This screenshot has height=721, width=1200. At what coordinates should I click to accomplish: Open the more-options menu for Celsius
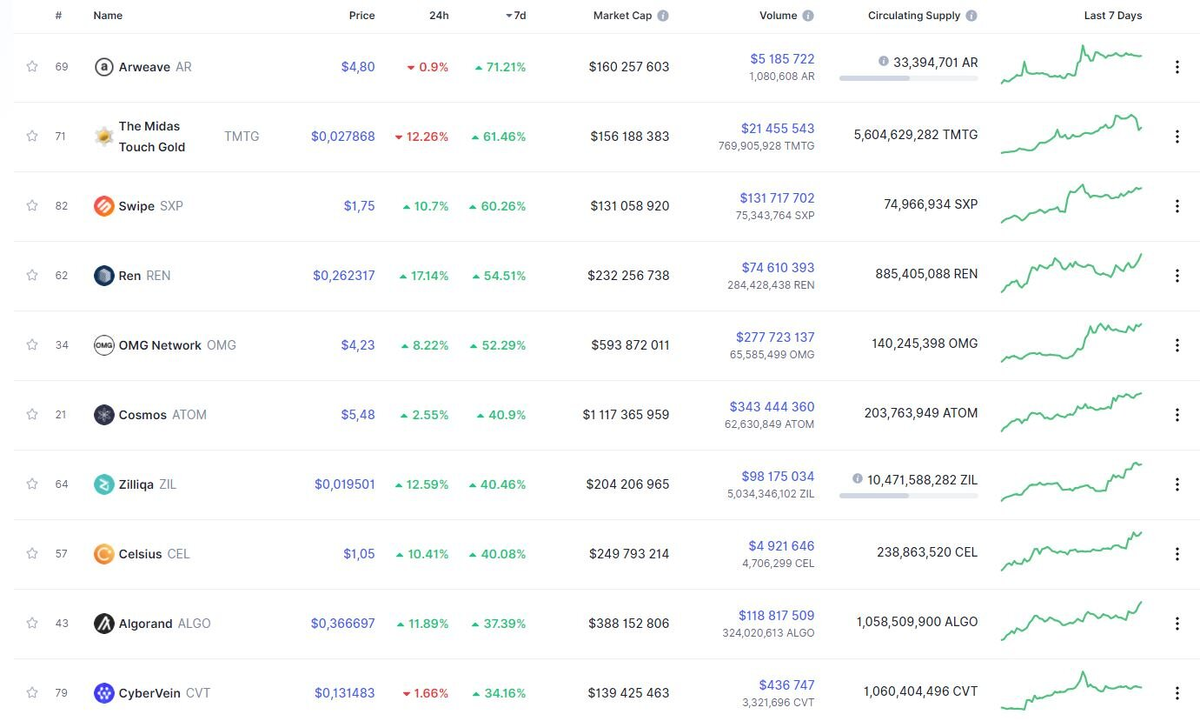[x=1177, y=553]
